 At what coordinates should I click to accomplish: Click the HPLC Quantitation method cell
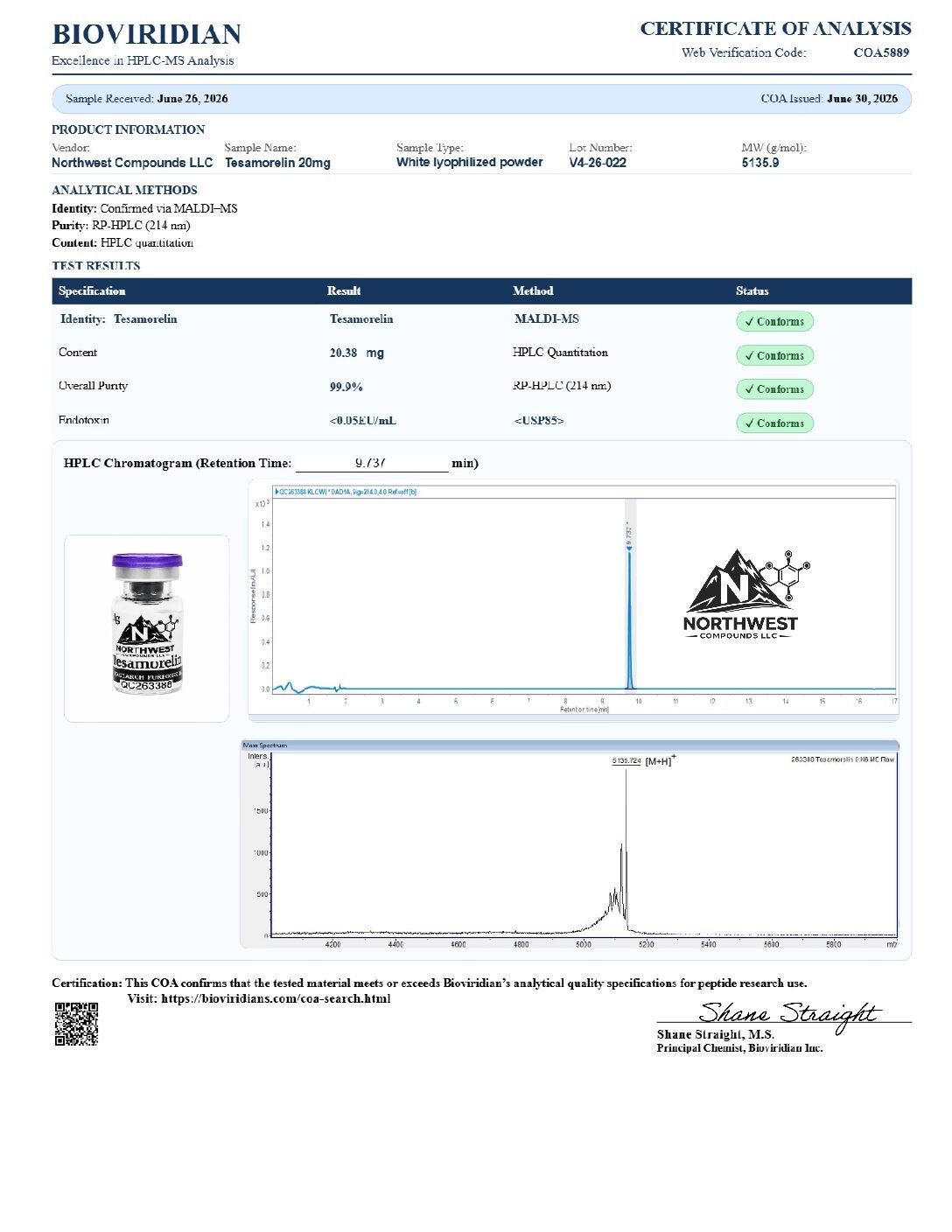pos(560,353)
